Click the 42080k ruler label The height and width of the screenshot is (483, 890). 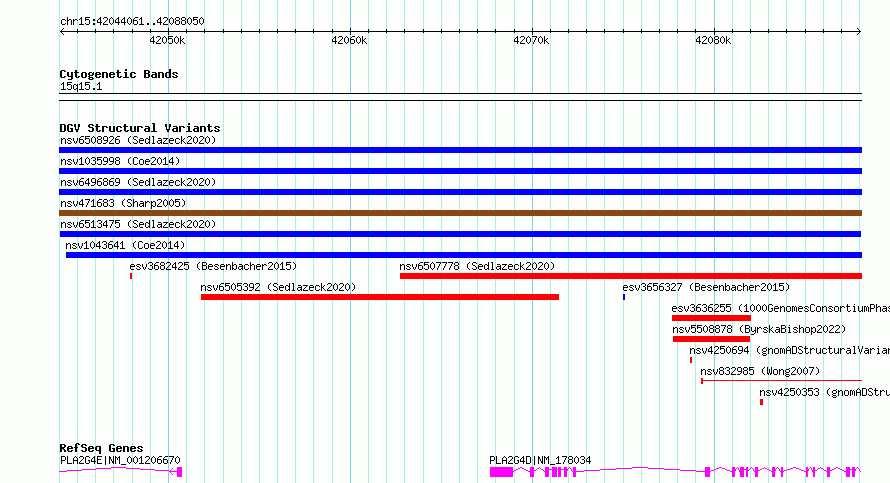pyautogui.click(x=713, y=41)
